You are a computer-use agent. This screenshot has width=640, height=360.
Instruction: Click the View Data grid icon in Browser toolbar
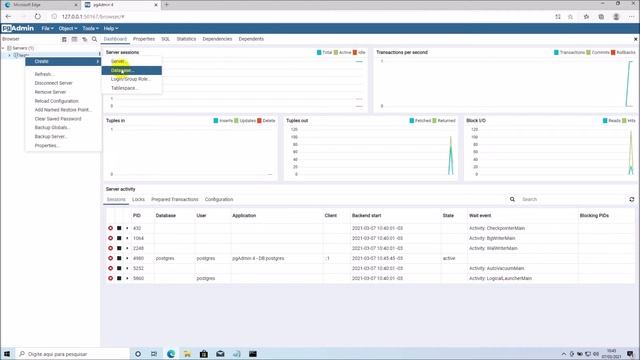74,39
